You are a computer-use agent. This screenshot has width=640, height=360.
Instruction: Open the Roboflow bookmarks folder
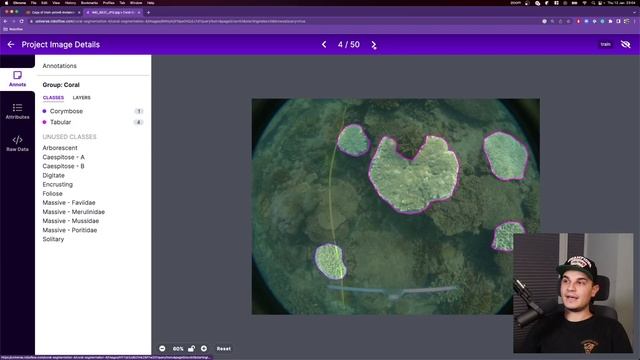coord(13,29)
